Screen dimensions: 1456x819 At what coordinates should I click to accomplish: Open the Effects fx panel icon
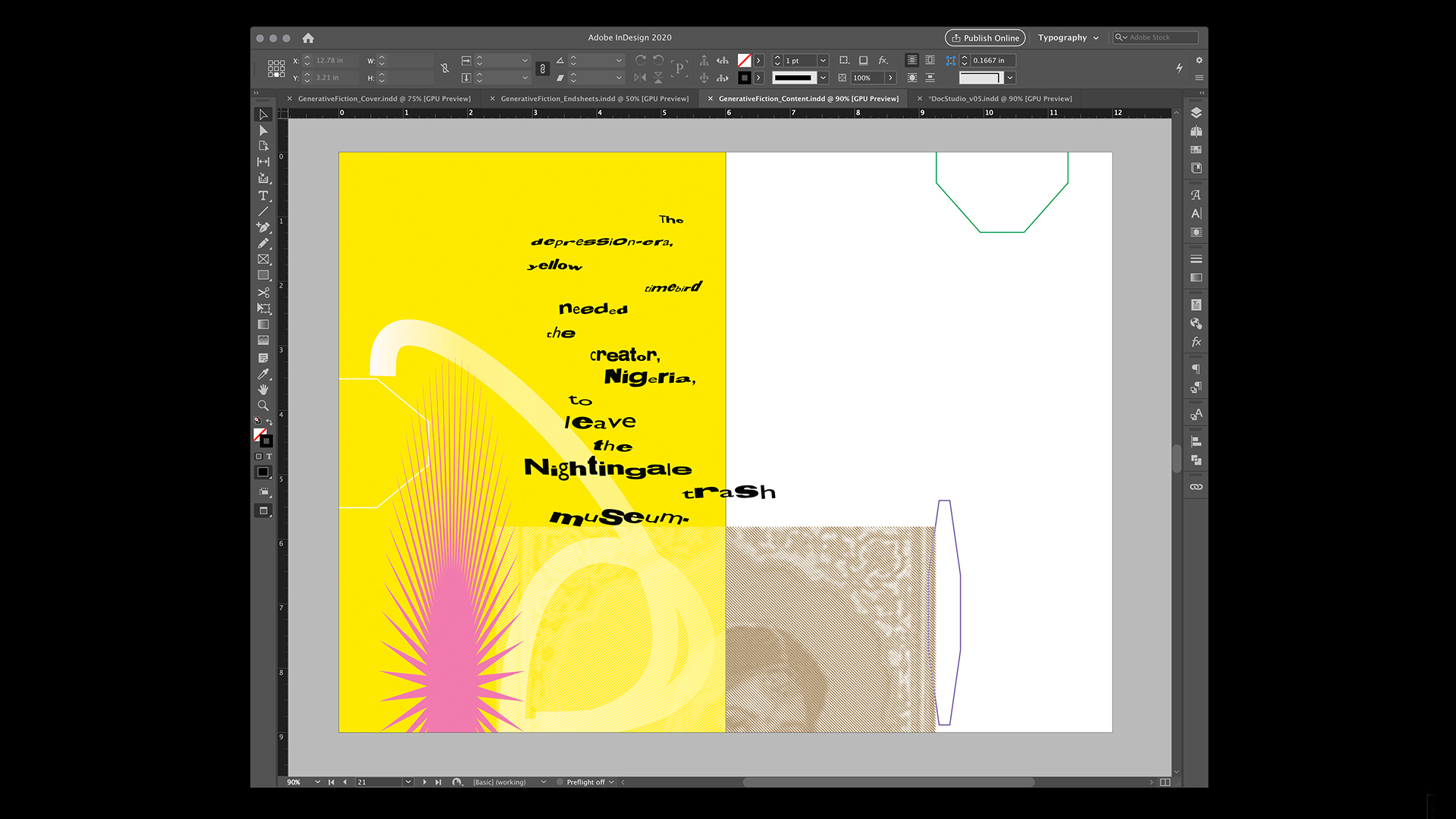pos(1196,342)
